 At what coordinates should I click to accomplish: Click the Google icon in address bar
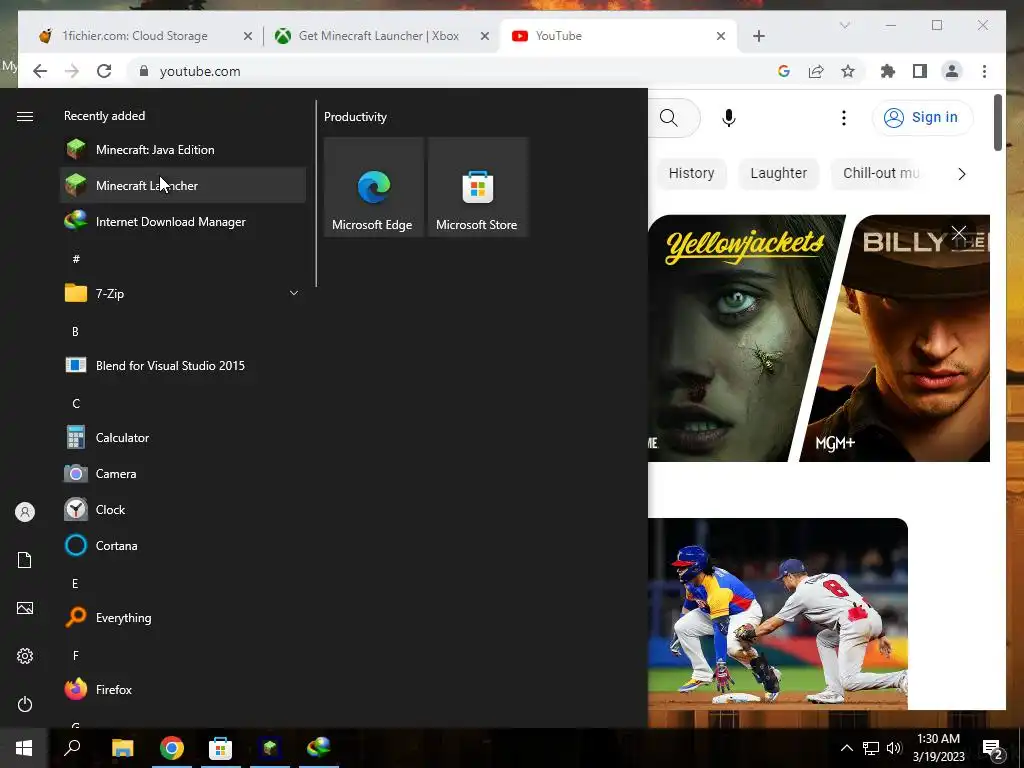click(x=784, y=71)
